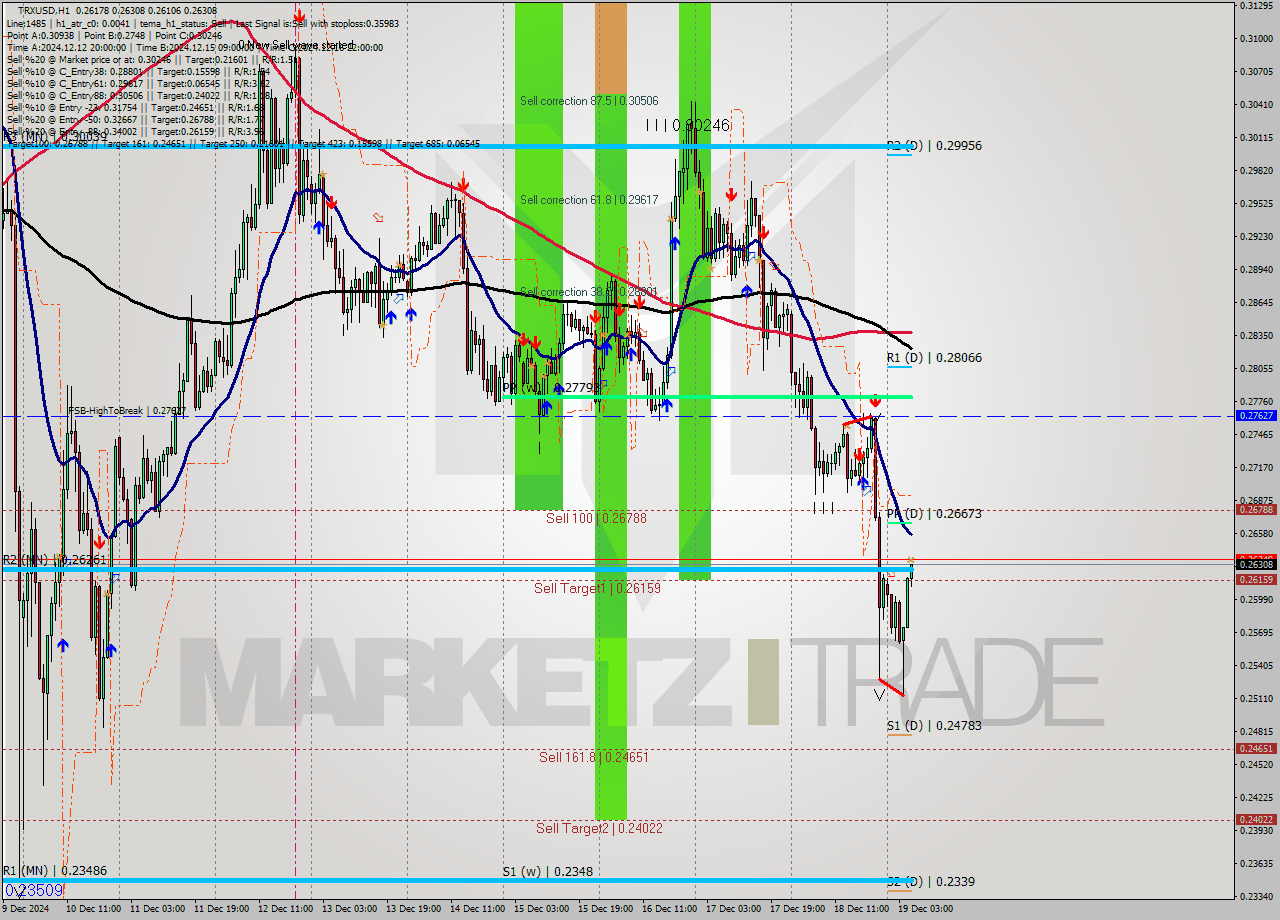Click the red 0.24022 price tag on axis
The image size is (1280, 920).
pos(1256,820)
